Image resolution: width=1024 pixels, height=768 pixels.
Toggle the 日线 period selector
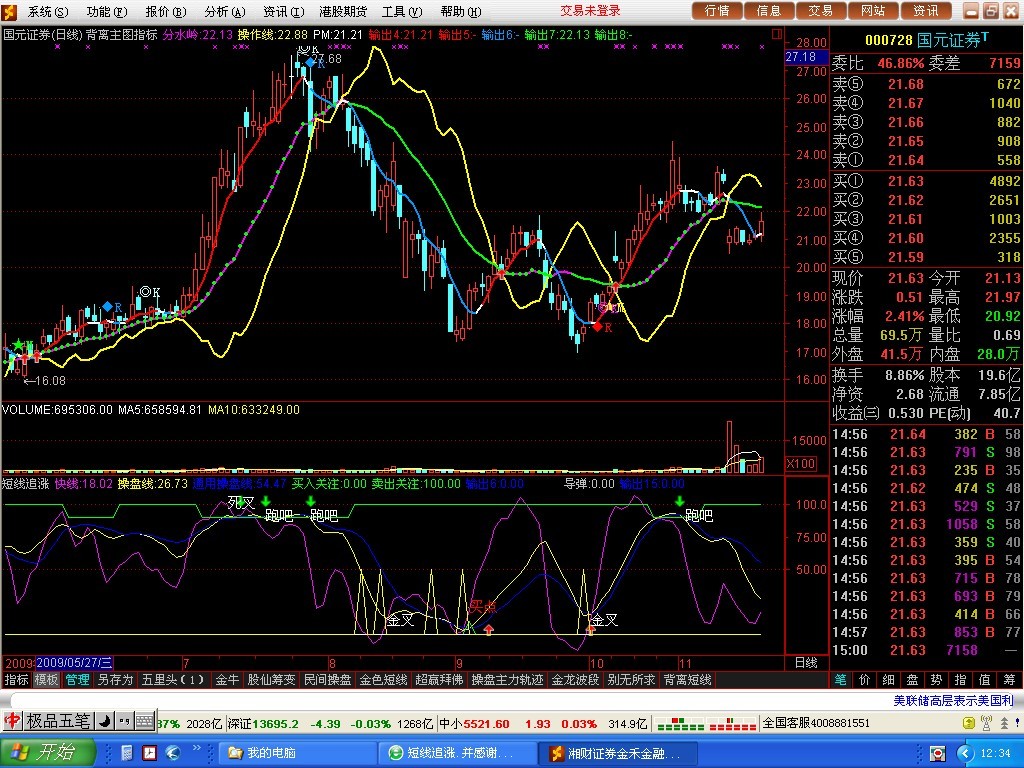point(805,662)
